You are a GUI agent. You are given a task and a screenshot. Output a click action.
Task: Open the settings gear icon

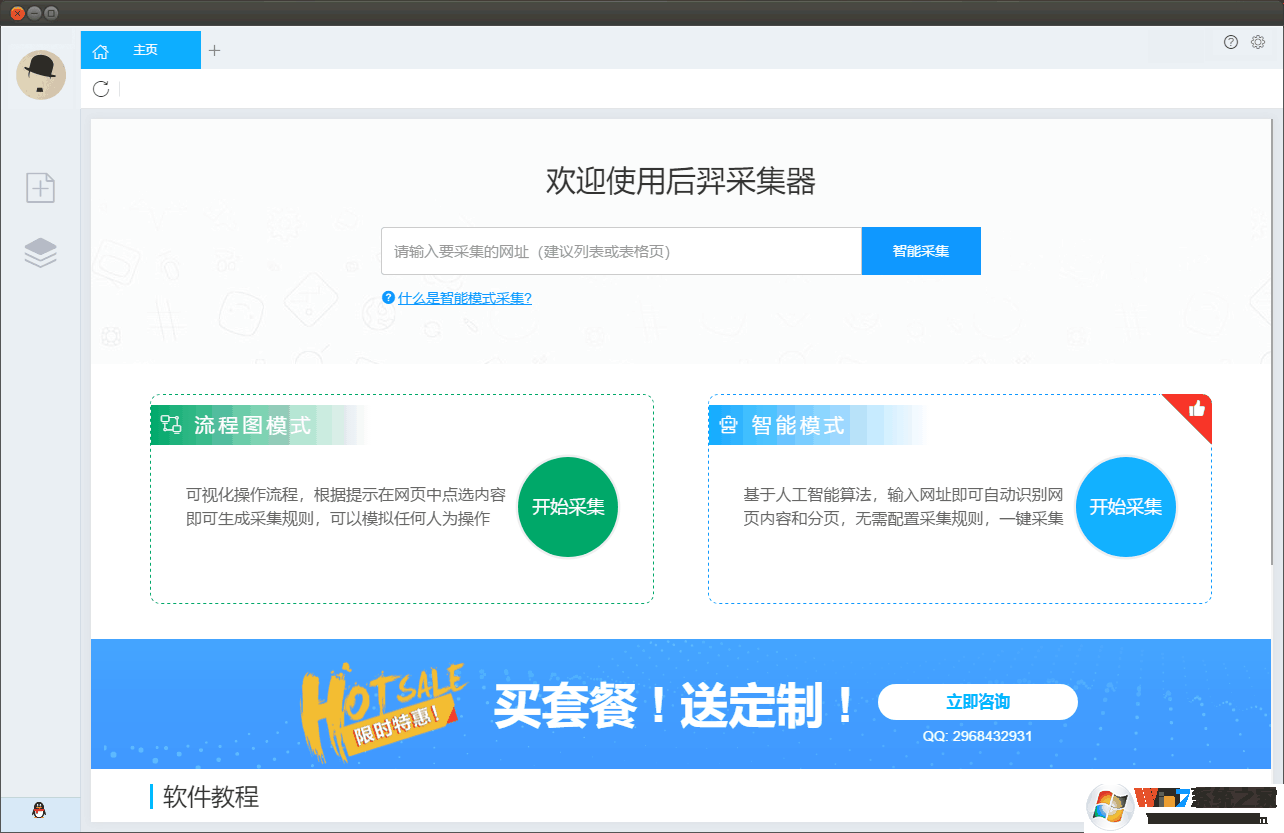[x=1258, y=42]
